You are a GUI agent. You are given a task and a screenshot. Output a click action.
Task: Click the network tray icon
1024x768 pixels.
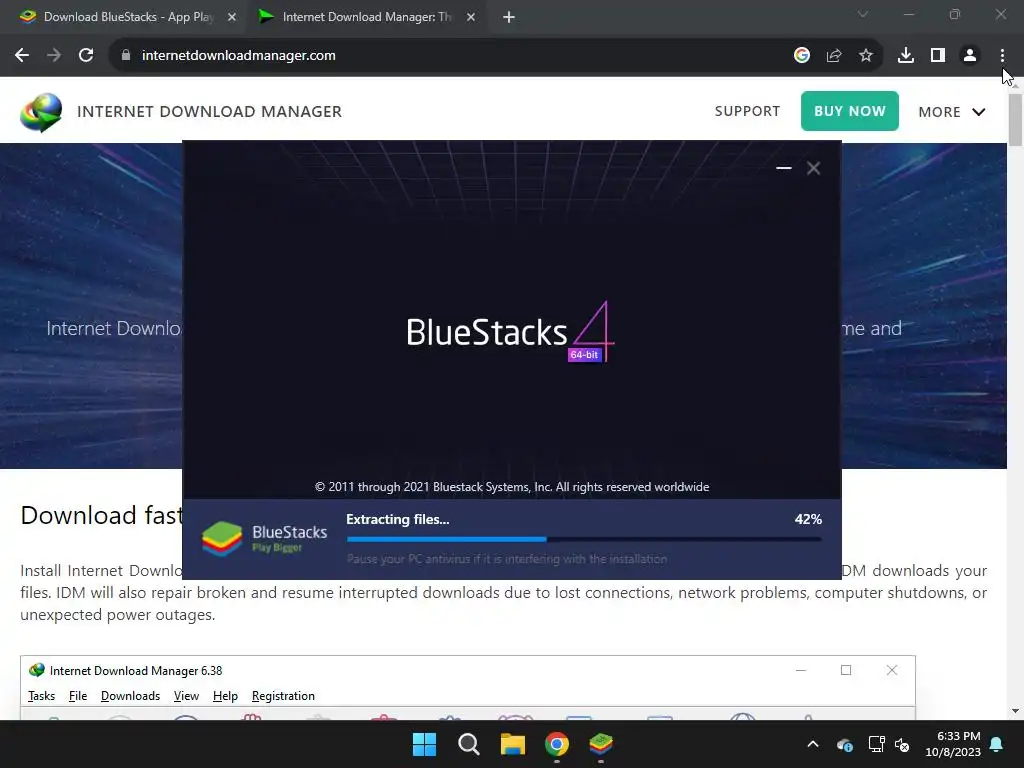point(876,744)
